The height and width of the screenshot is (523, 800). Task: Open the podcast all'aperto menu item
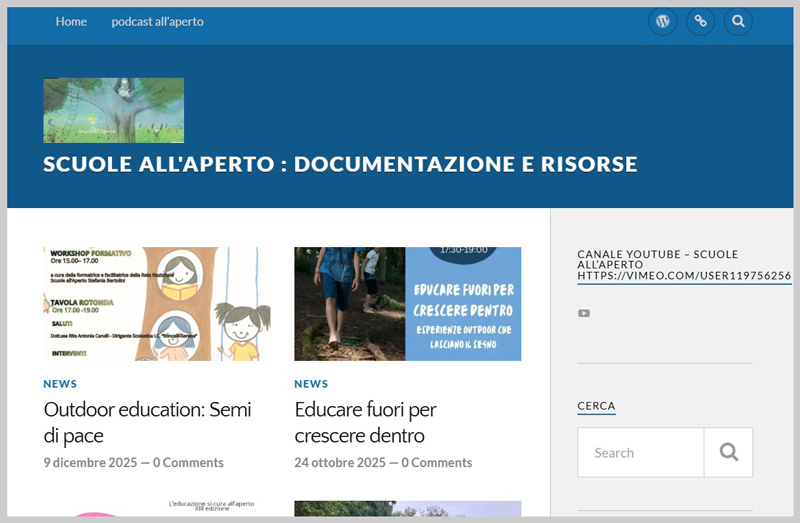[157, 21]
